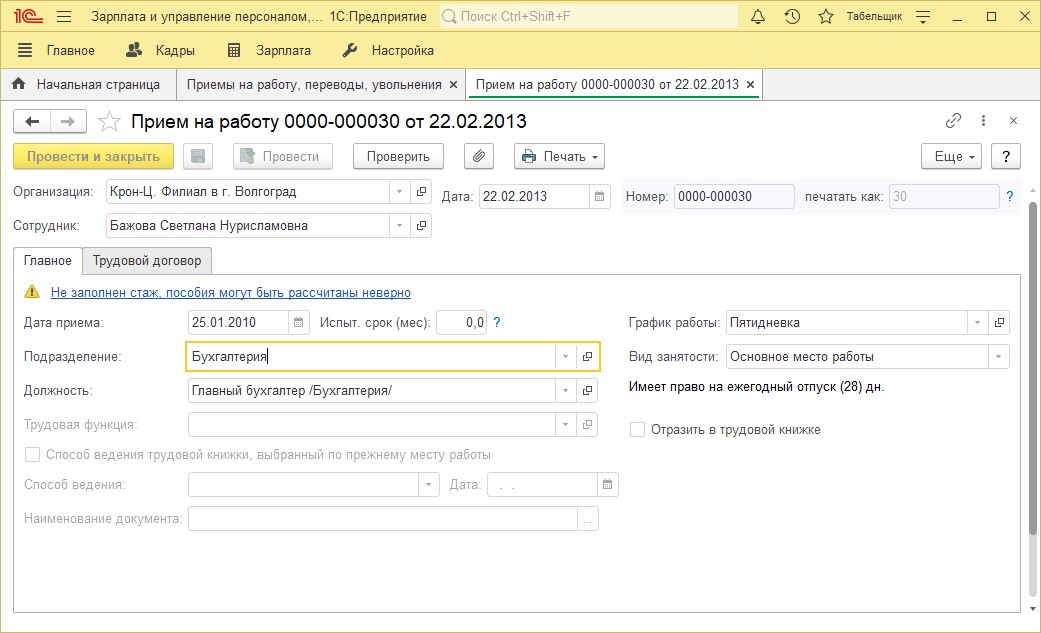Save document with floppy disk icon
This screenshot has width=1041, height=633.
point(198,157)
